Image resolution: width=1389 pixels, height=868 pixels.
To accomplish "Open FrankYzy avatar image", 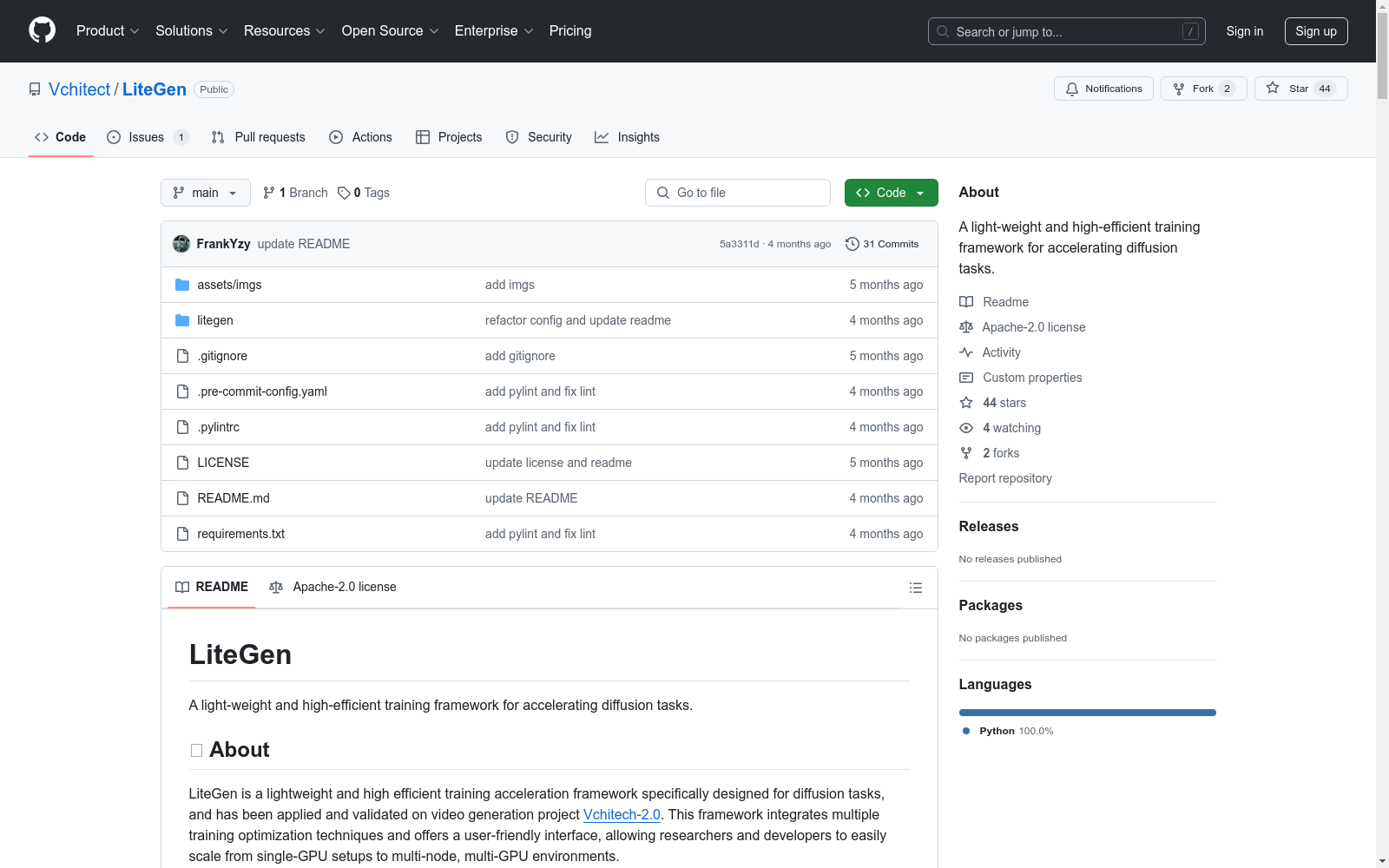I will (x=181, y=244).
